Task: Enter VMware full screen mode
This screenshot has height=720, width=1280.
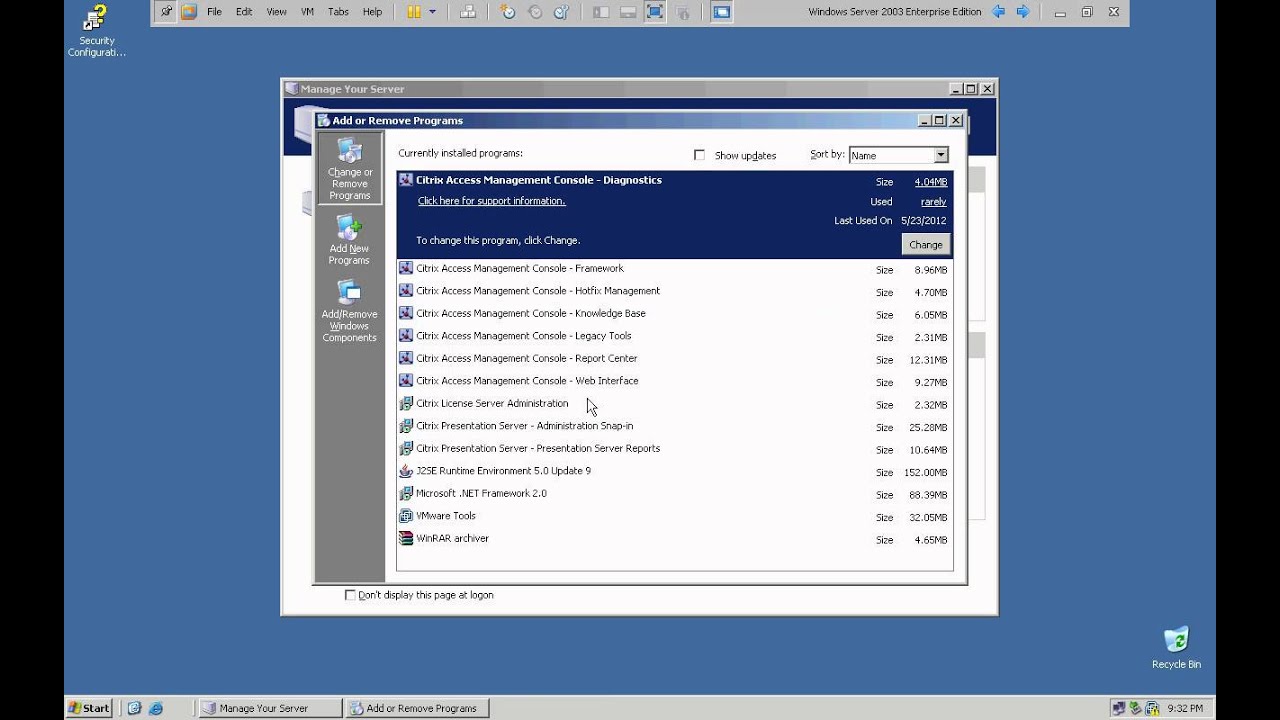Action: (655, 12)
